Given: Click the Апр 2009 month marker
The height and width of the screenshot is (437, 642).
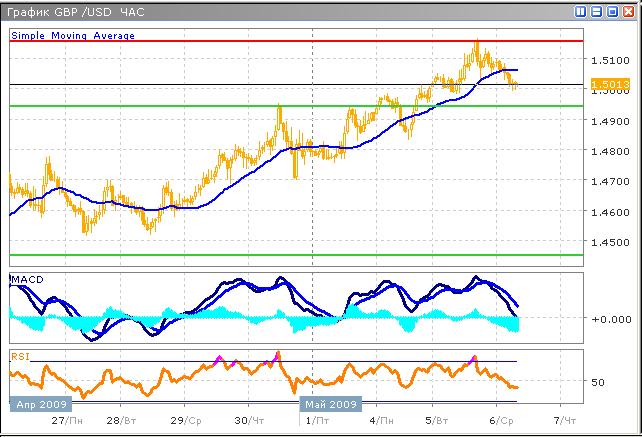Looking at the screenshot, I should pos(42,405).
